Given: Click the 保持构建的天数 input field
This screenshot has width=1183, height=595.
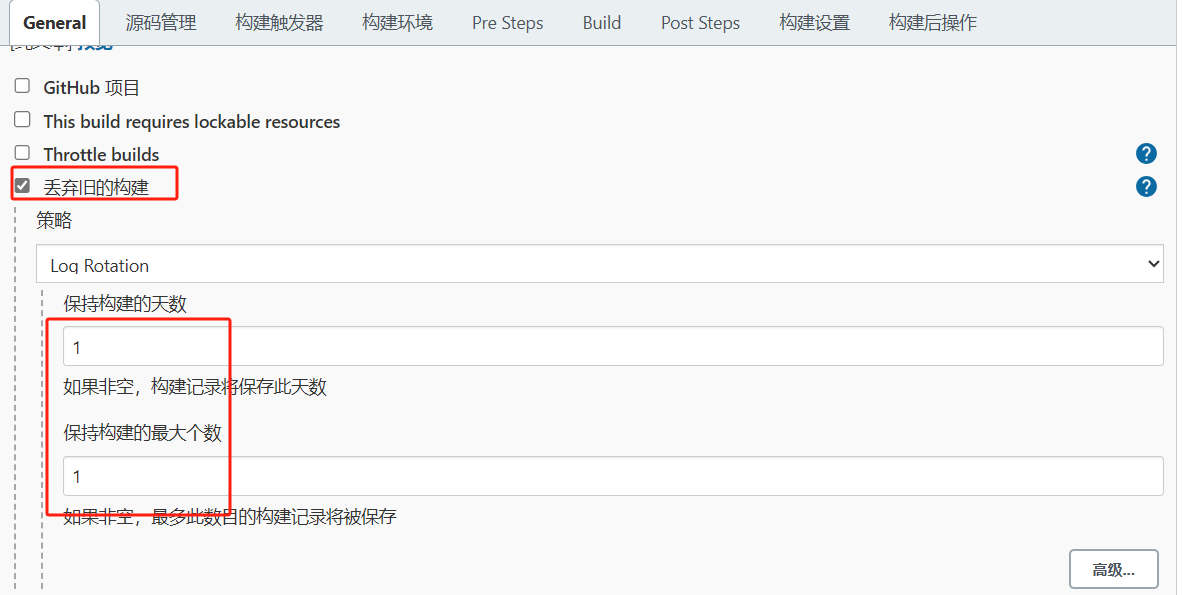Looking at the screenshot, I should pyautogui.click(x=613, y=347).
